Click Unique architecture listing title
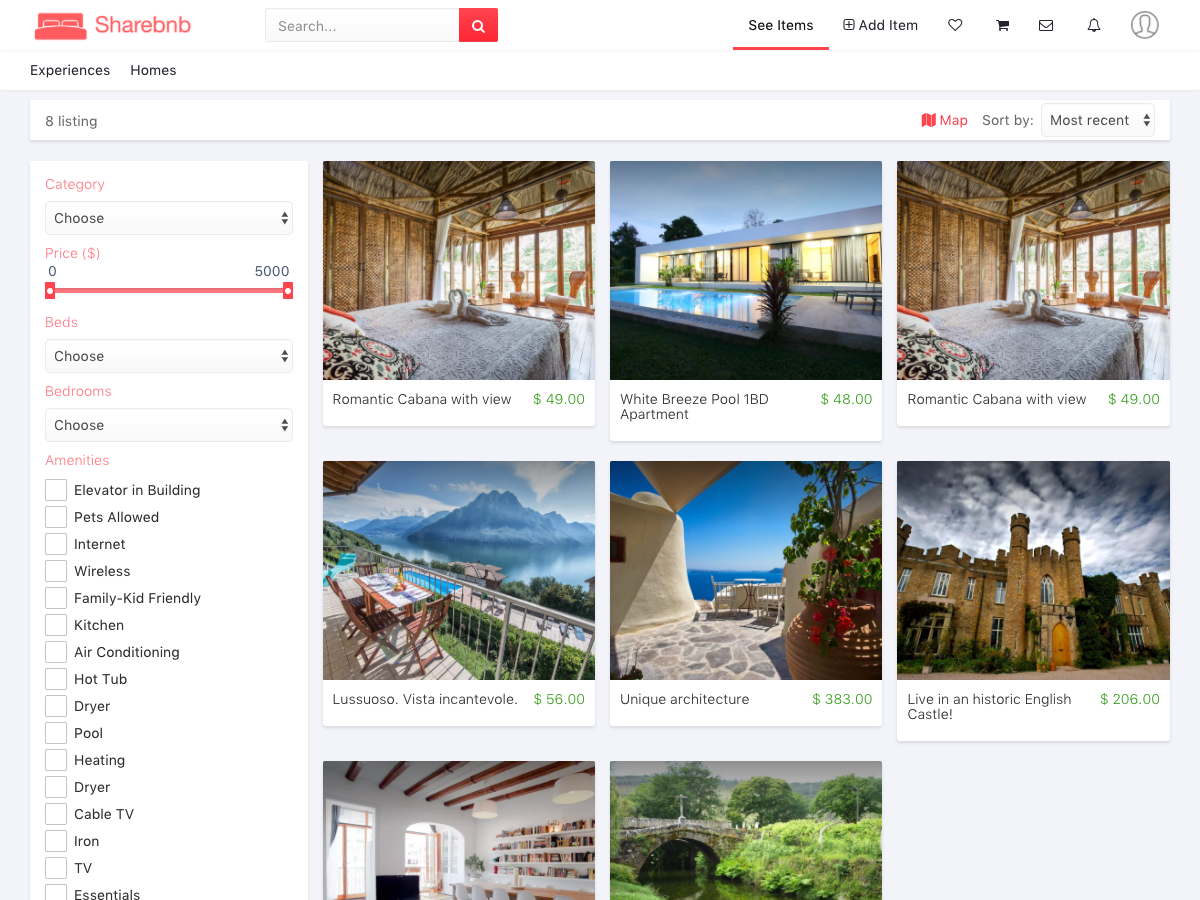 [x=684, y=699]
